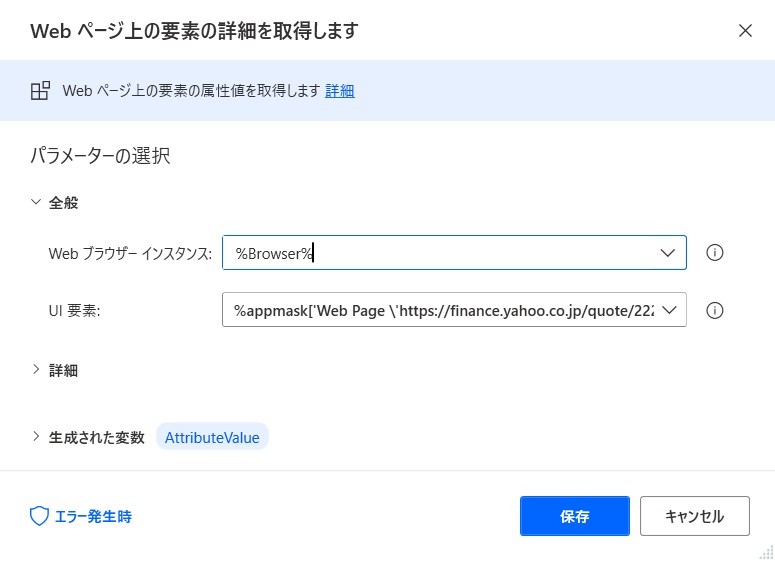Screen dimensions: 775x561
Task: Click the 保存 button
Action: (x=574, y=516)
